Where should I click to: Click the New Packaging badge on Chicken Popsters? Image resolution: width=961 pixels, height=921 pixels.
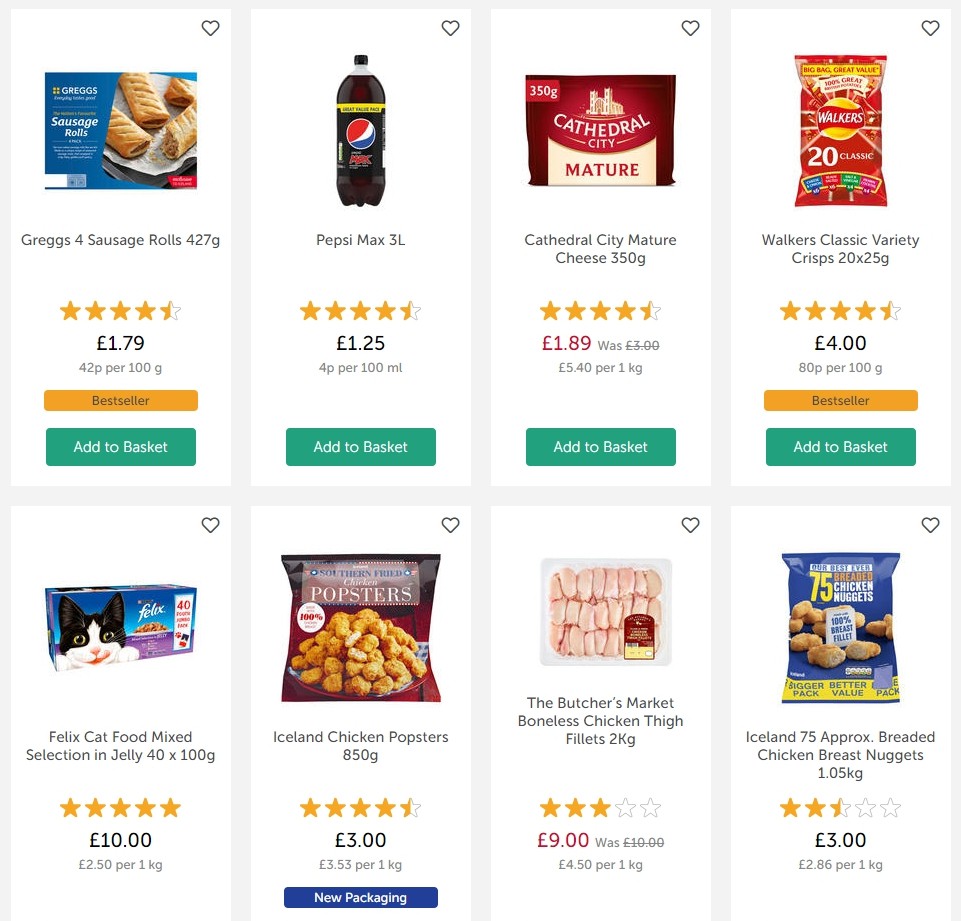pyautogui.click(x=360, y=897)
